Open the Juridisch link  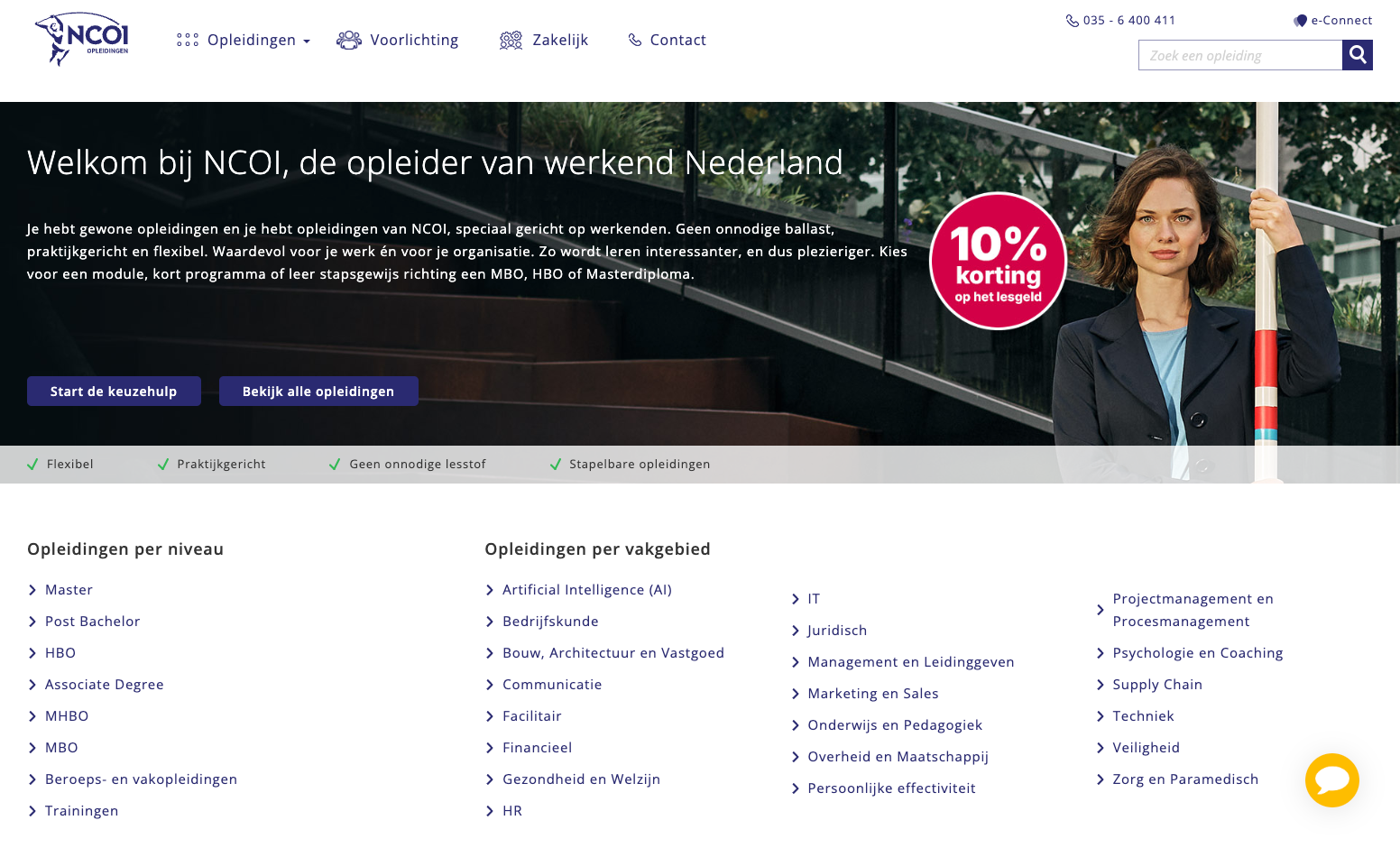pos(837,631)
